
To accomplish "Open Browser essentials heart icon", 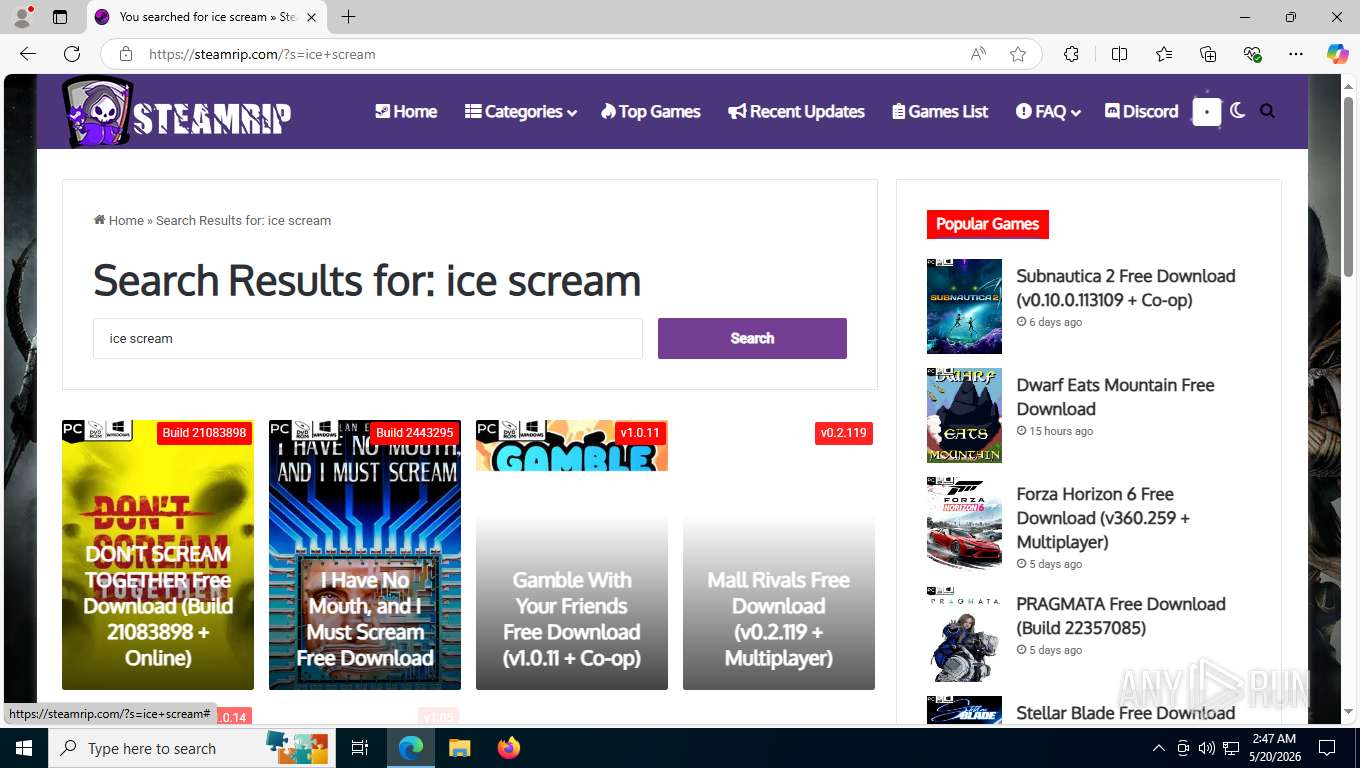I will (1252, 54).
